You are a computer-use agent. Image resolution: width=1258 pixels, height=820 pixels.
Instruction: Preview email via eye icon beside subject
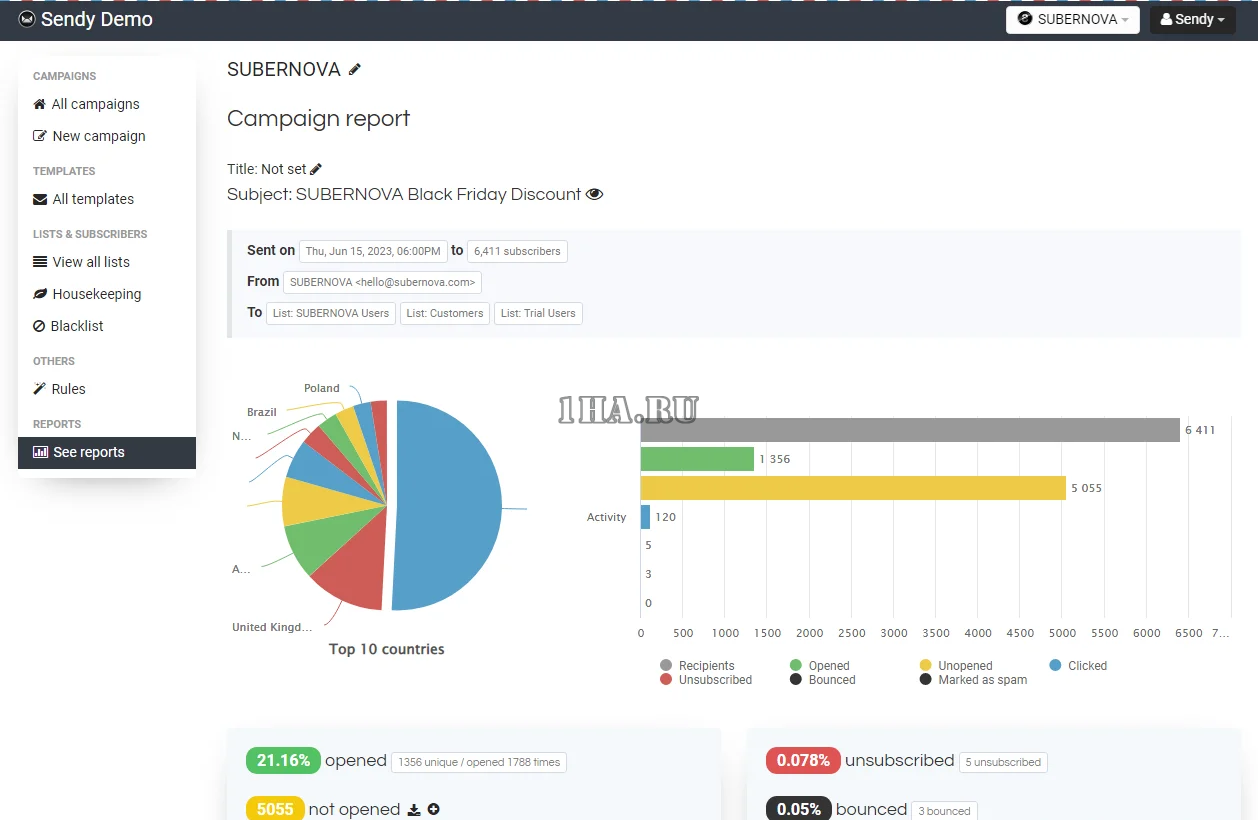[x=594, y=194]
